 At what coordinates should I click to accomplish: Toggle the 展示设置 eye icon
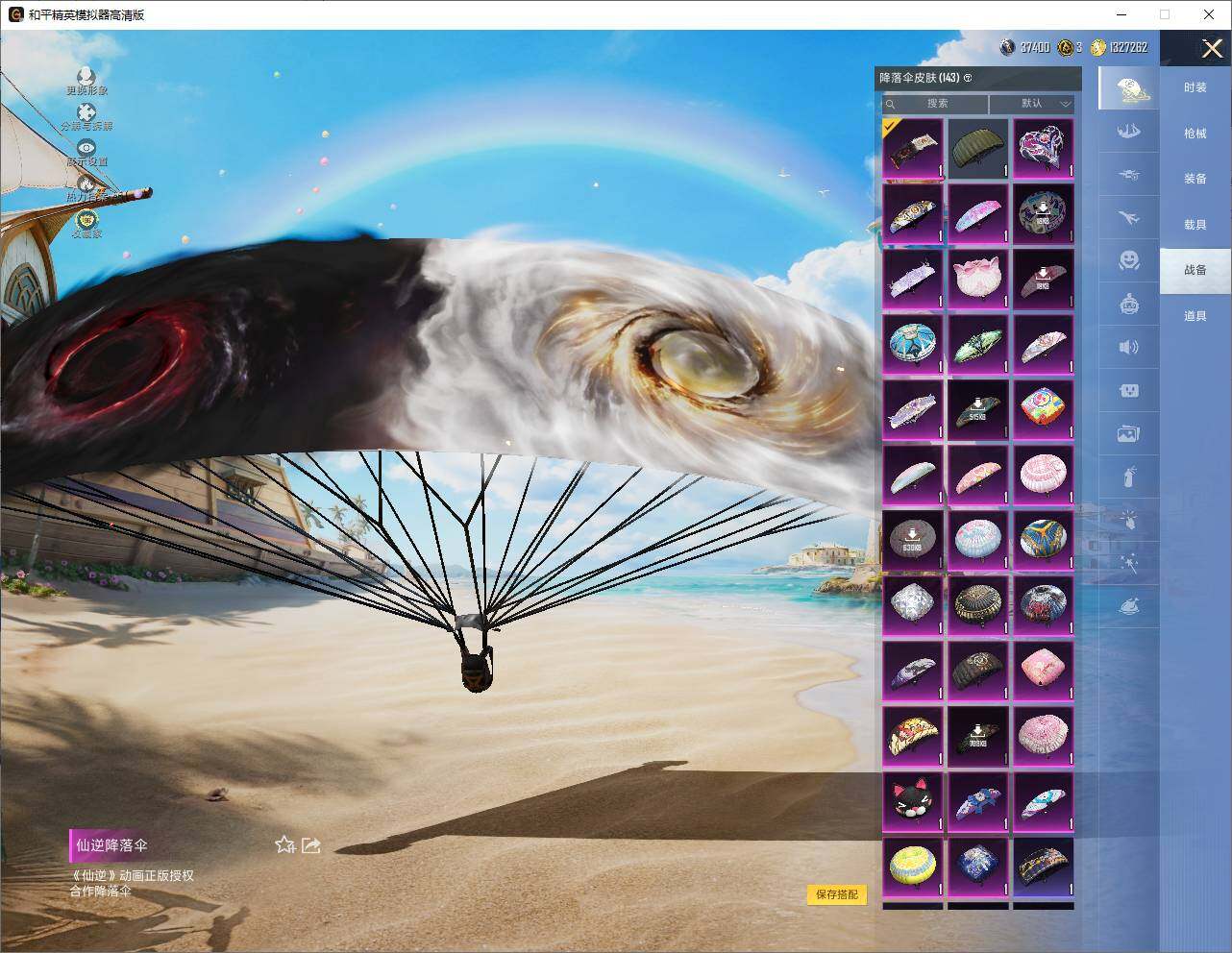click(86, 148)
